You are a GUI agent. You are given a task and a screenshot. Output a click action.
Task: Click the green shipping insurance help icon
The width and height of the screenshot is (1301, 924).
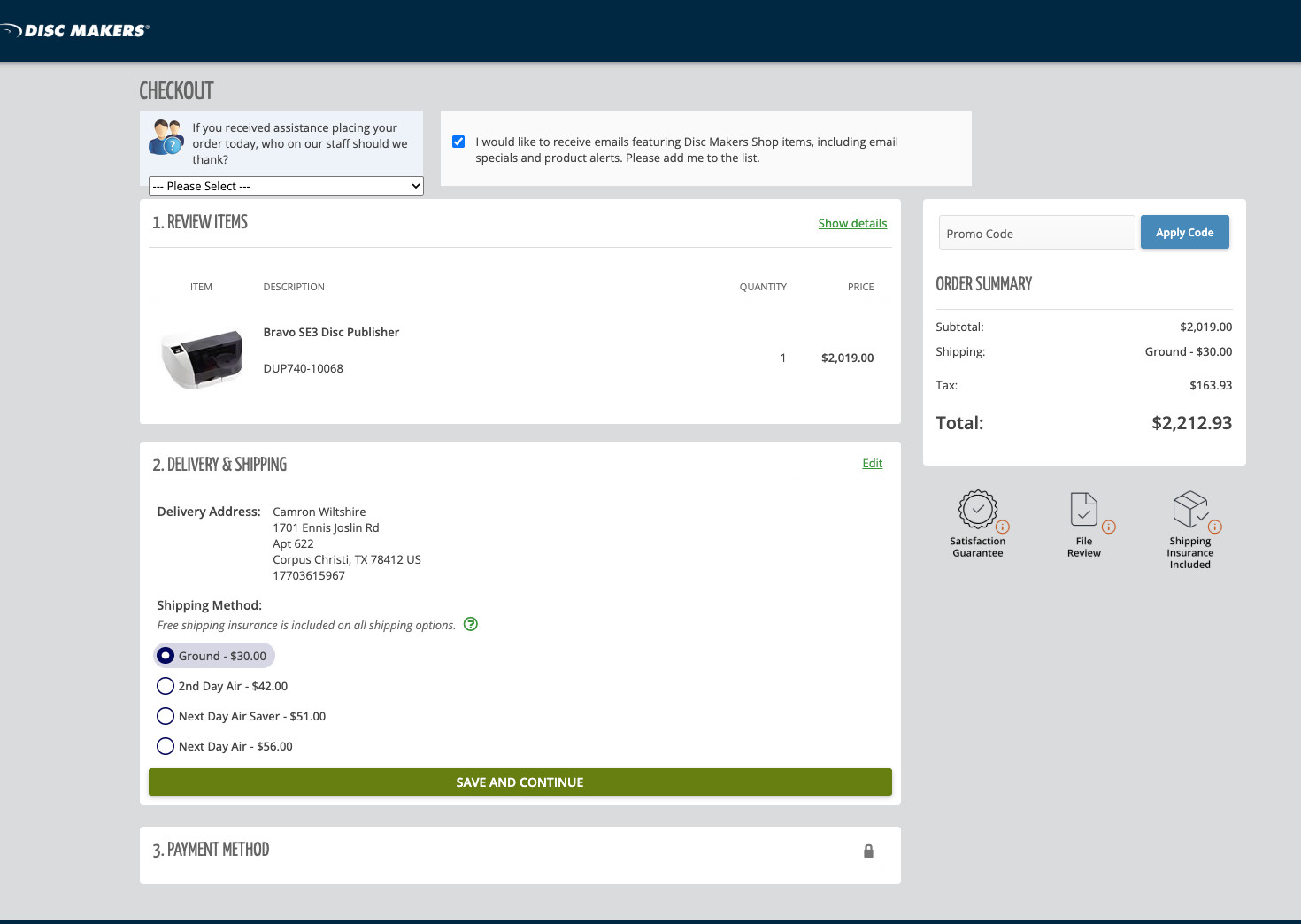[471, 624]
